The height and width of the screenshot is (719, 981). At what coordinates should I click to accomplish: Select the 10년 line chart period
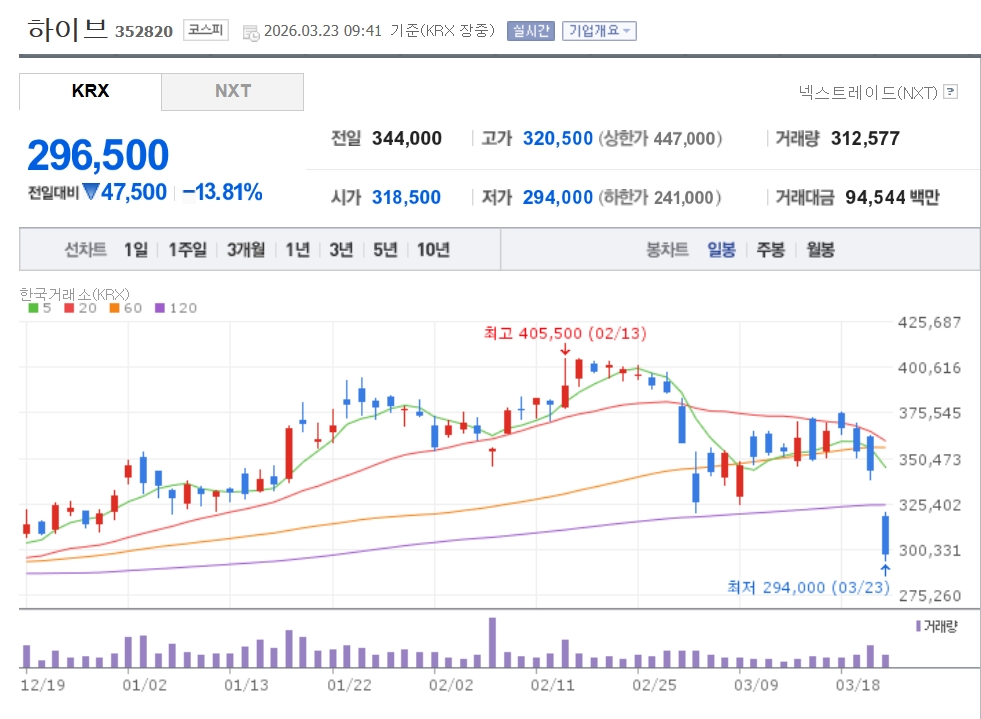tap(433, 250)
